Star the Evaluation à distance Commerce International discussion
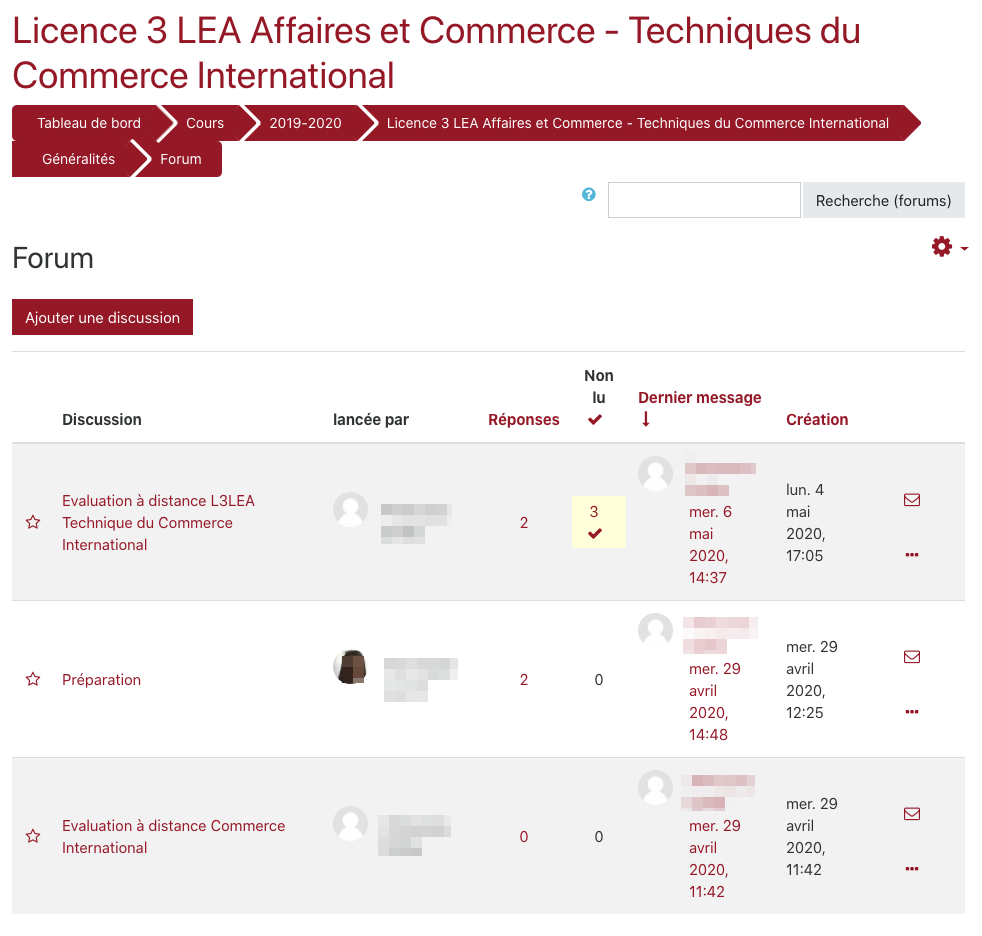The image size is (982, 936). [33, 837]
